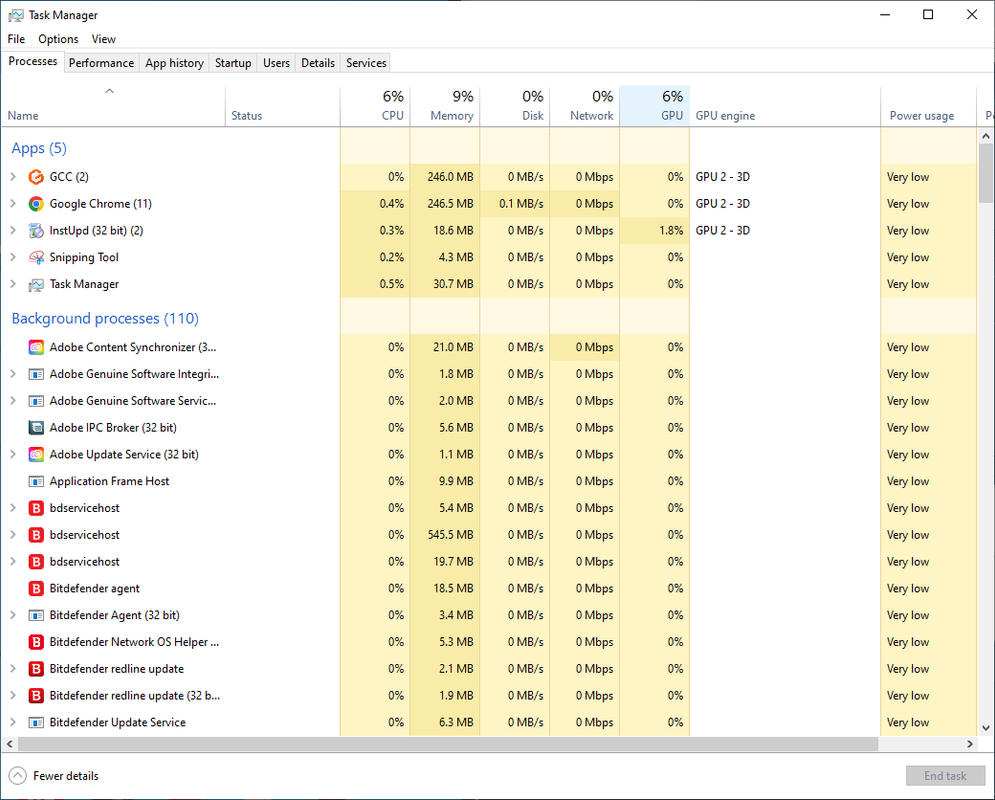Viewport: 995px width, 800px height.
Task: Click the Bitdefender Agent (32 bit) icon
Action: click(x=36, y=615)
